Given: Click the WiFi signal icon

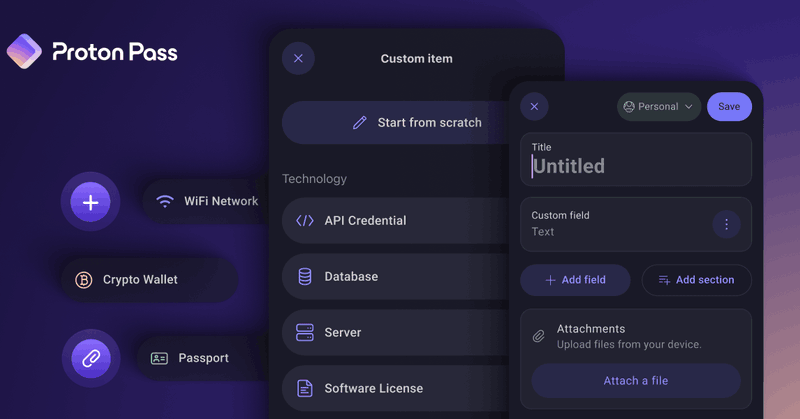Looking at the screenshot, I should click(x=165, y=201).
